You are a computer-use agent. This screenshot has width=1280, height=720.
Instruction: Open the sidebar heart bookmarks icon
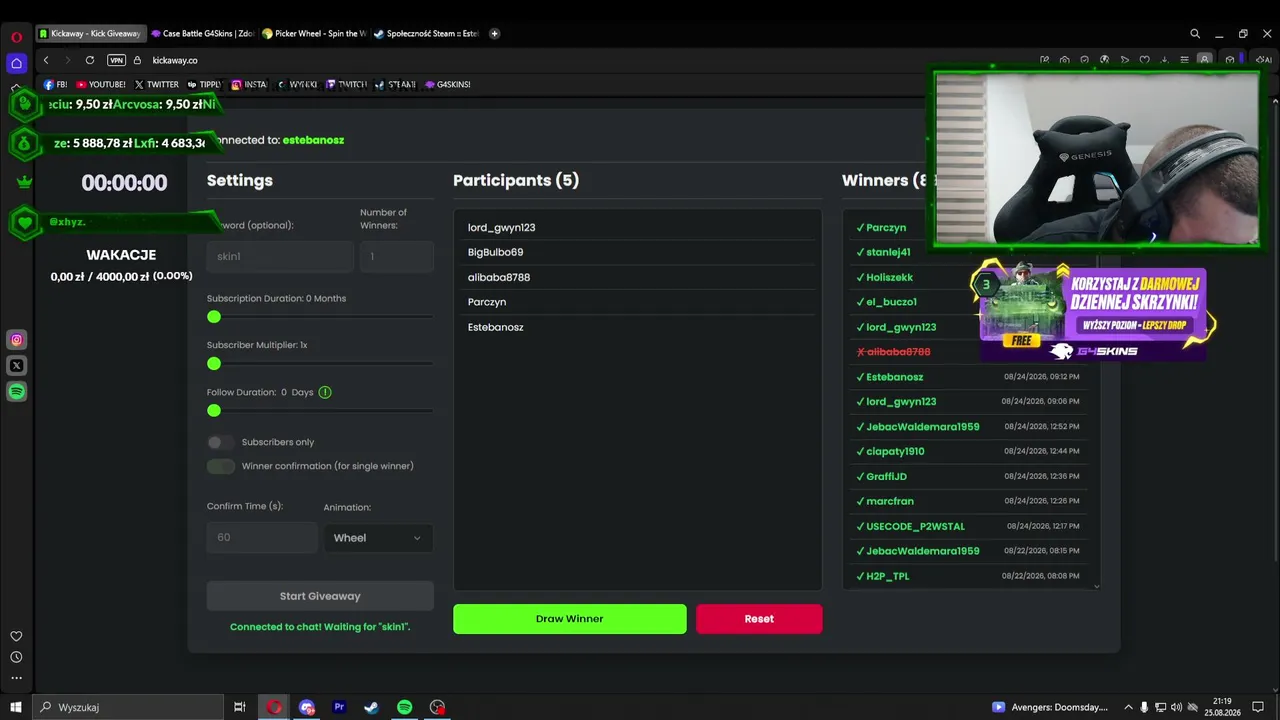point(16,636)
